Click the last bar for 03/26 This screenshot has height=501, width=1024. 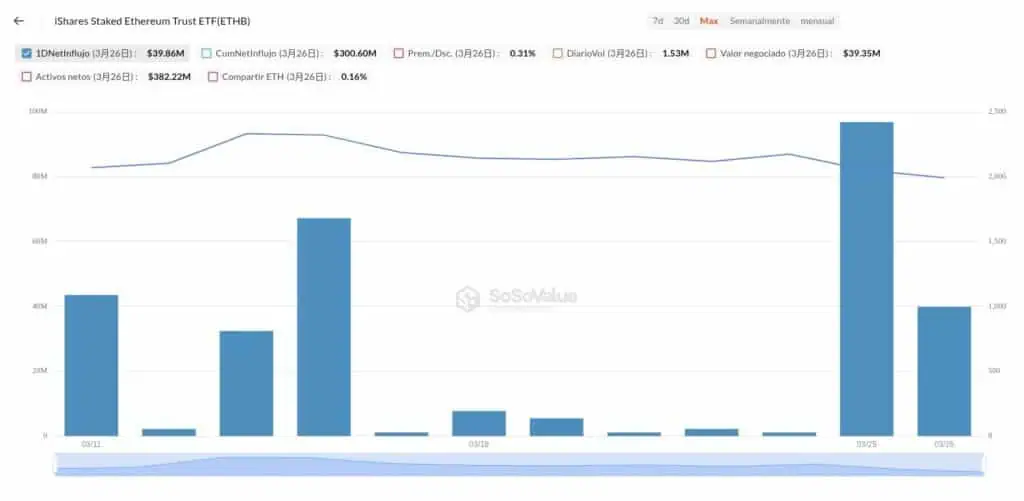click(944, 370)
